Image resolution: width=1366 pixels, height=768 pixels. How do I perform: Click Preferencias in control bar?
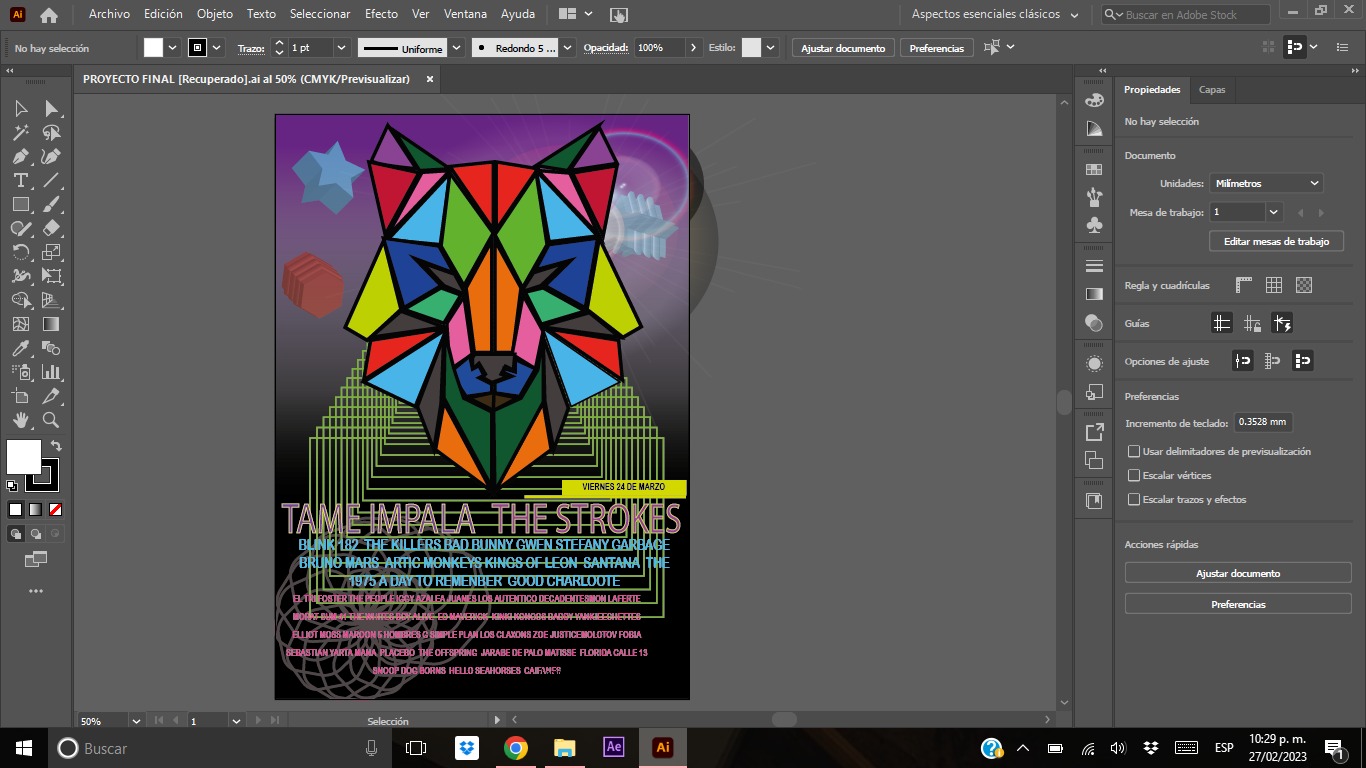pos(937,48)
